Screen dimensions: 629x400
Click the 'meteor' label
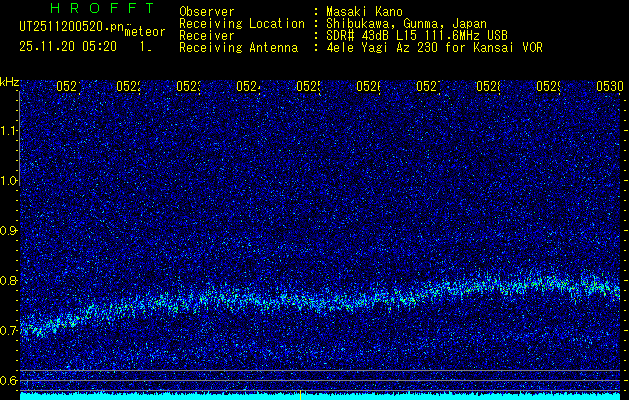[145, 32]
